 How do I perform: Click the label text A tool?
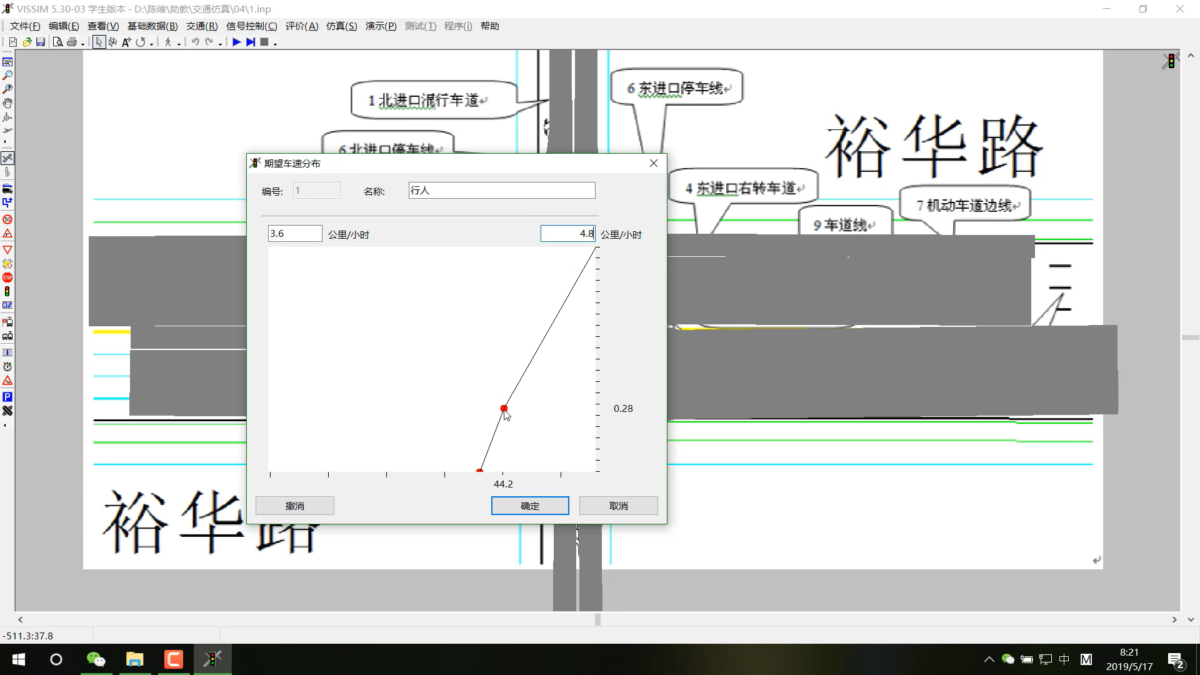tap(126, 42)
